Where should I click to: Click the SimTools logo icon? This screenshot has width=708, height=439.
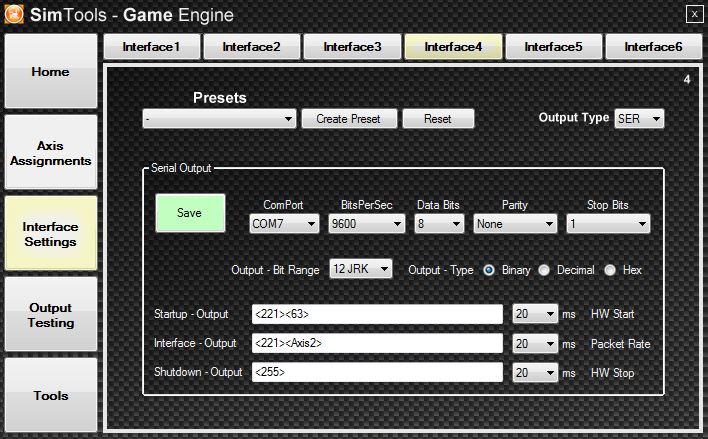[x=14, y=14]
